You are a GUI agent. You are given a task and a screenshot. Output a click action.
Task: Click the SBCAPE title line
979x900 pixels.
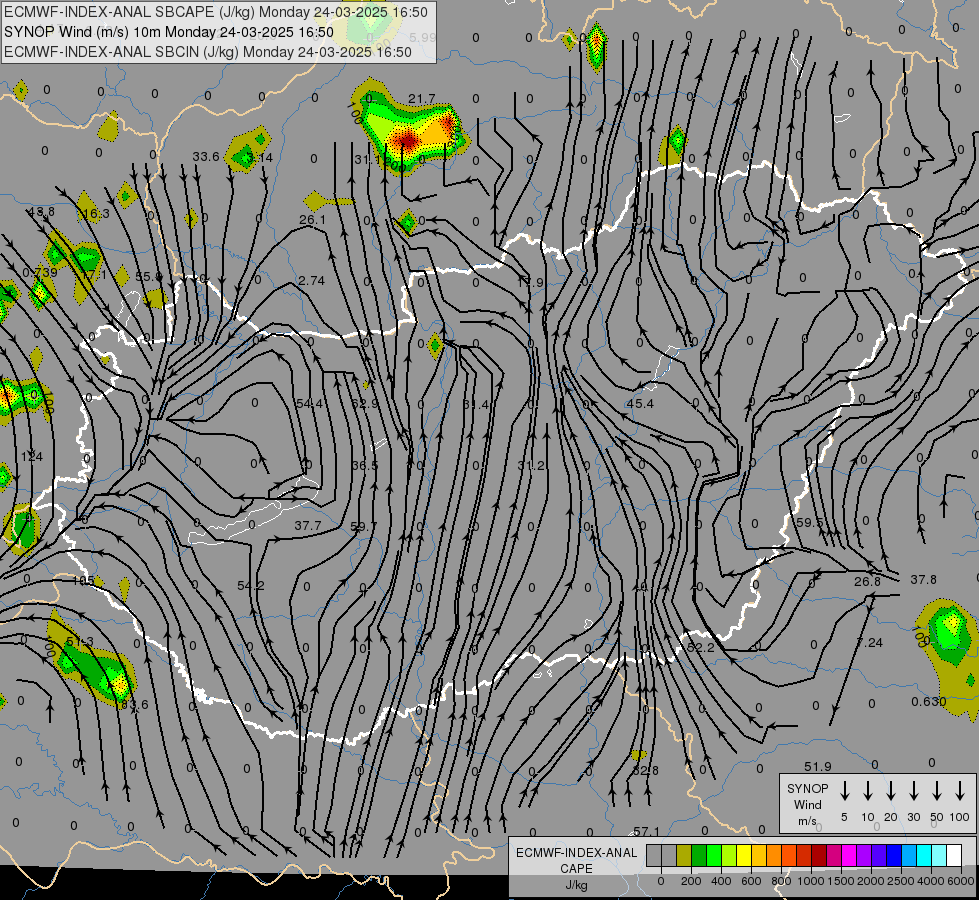(216, 12)
